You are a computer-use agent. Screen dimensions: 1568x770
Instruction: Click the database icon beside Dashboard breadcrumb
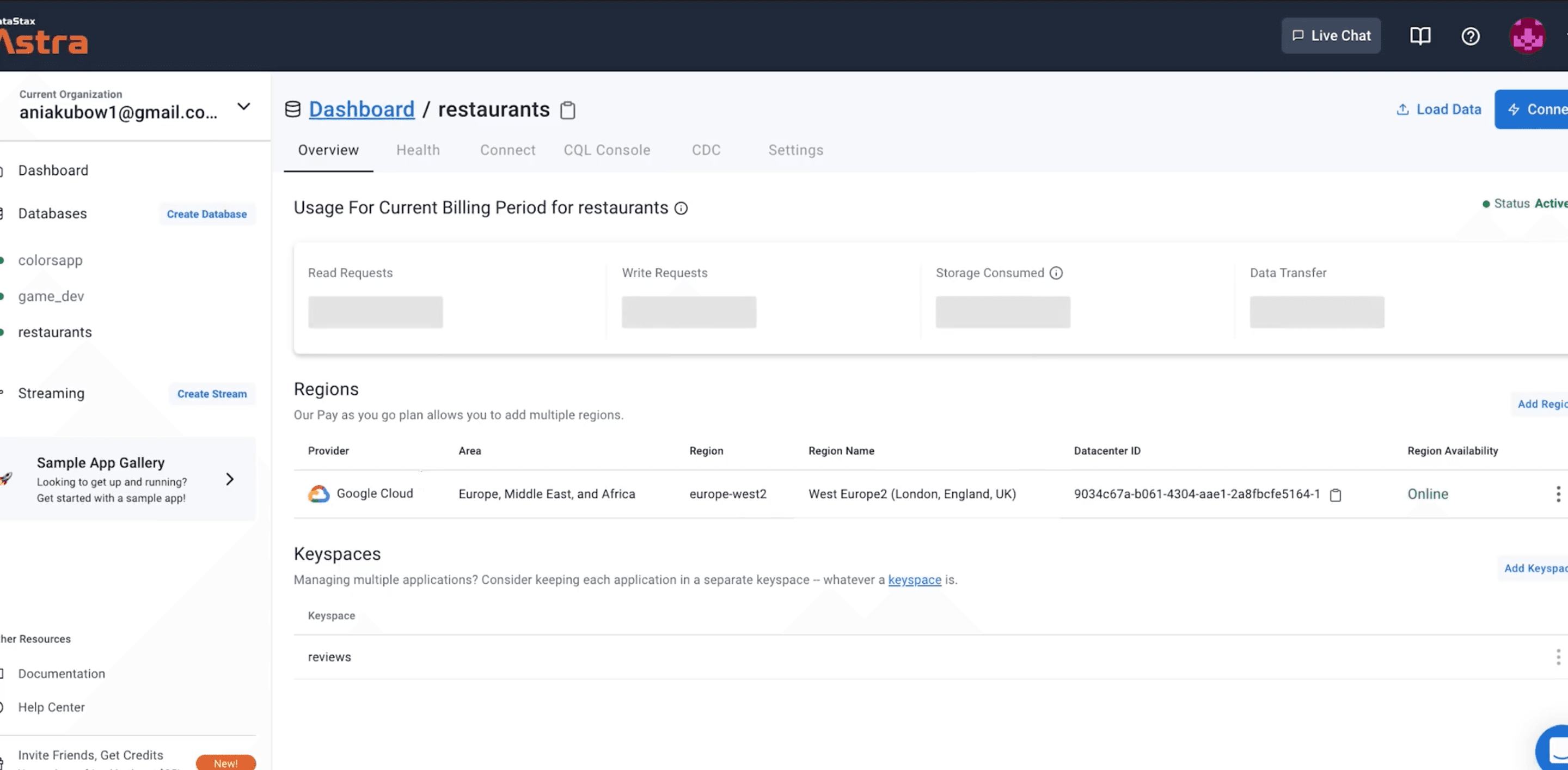[293, 109]
